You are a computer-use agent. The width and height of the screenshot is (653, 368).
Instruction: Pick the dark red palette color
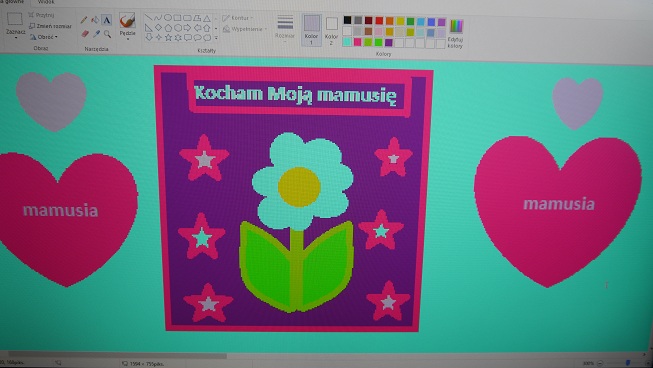click(x=369, y=20)
